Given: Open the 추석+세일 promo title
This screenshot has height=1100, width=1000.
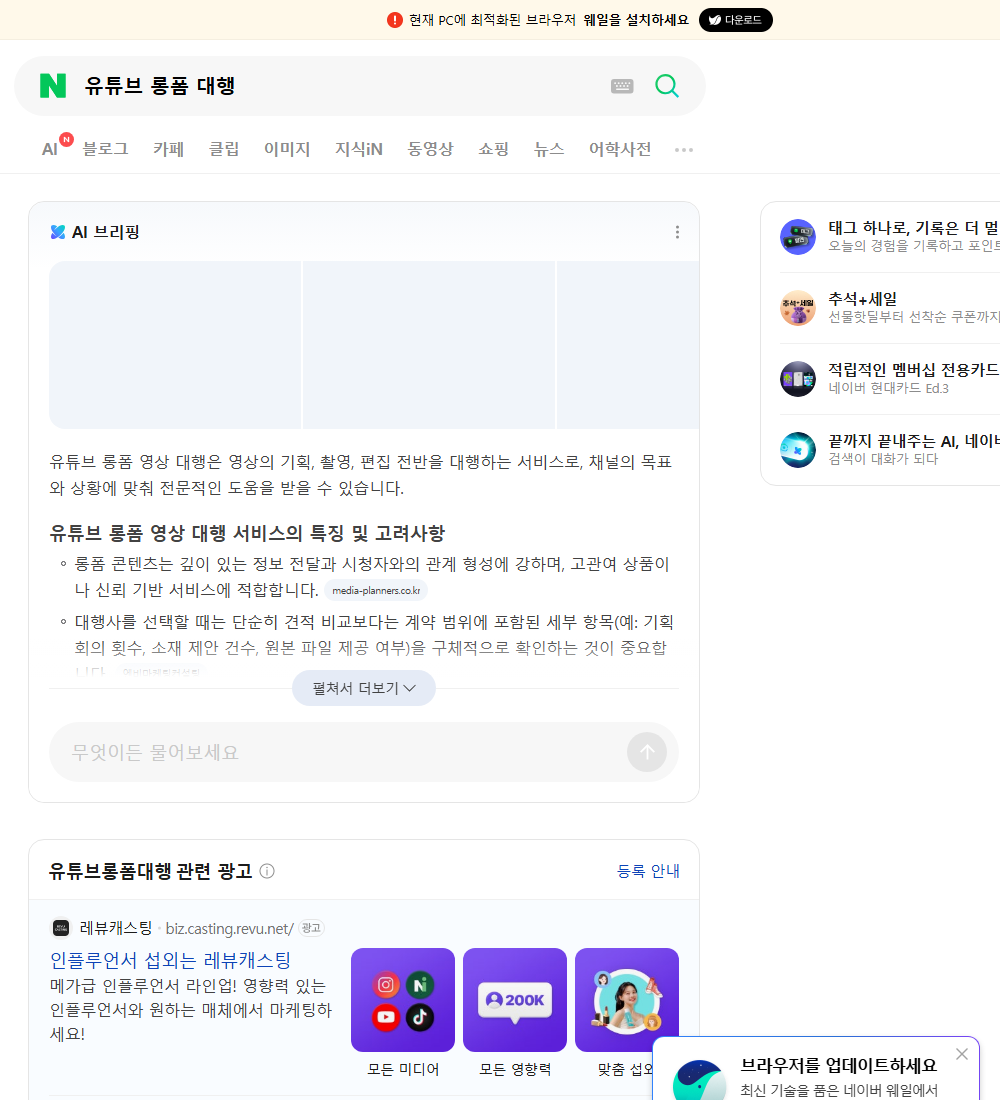Looking at the screenshot, I should click(x=862, y=299).
